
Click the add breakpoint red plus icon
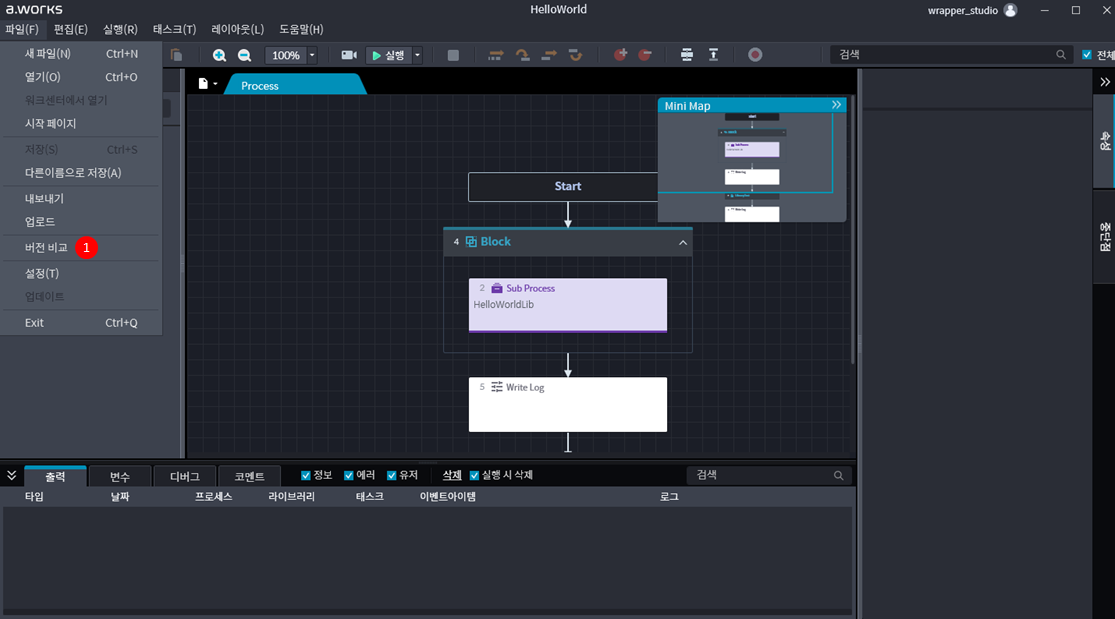pos(620,55)
